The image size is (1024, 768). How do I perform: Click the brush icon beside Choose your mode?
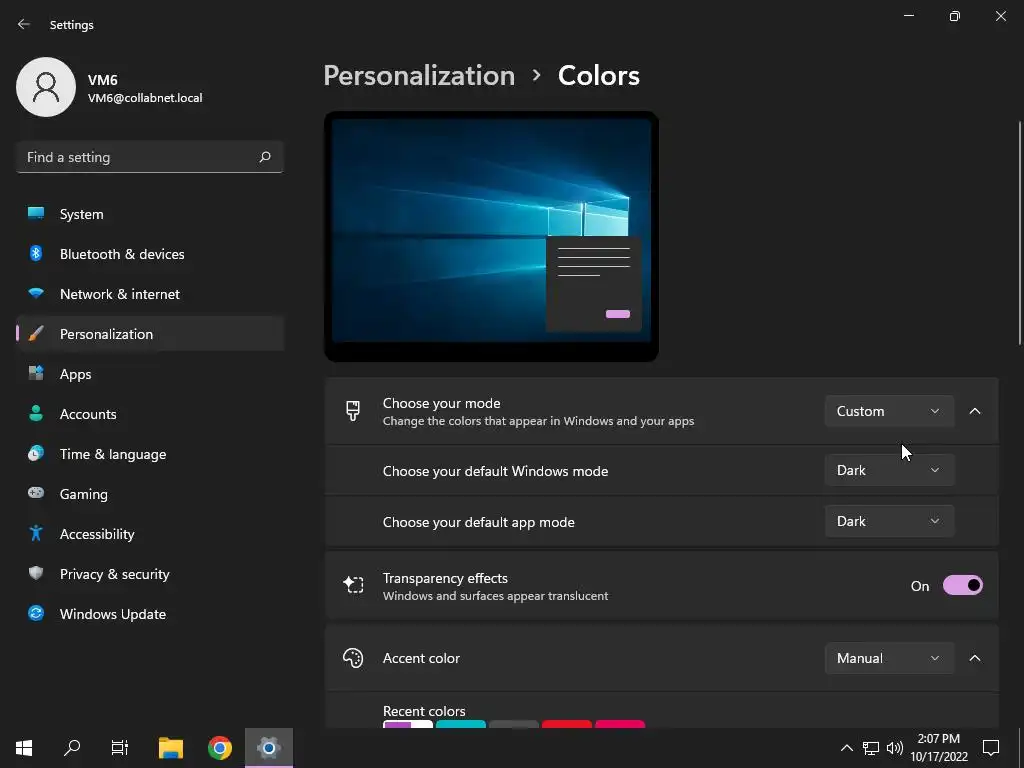coord(353,411)
